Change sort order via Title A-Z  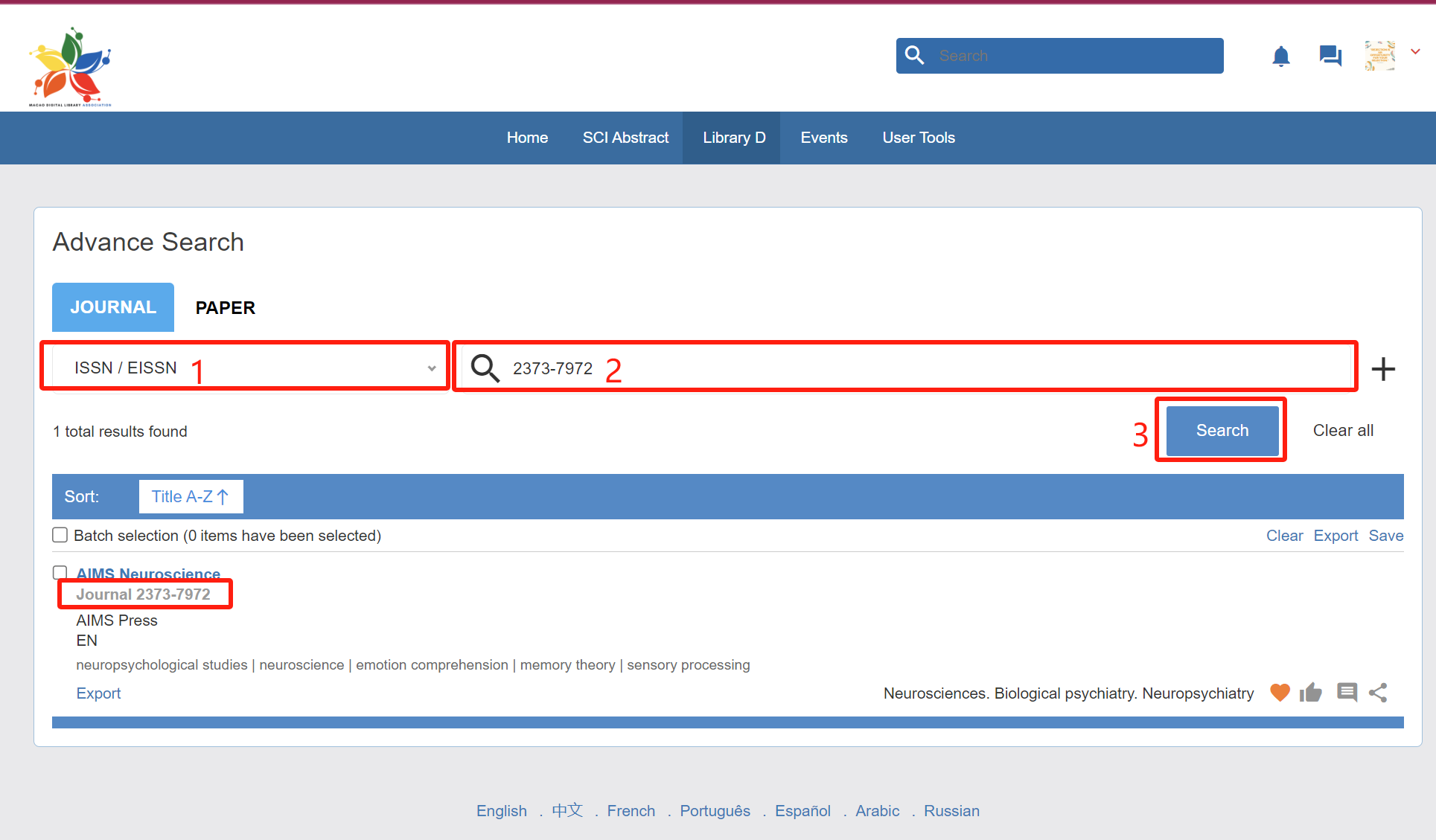click(191, 496)
